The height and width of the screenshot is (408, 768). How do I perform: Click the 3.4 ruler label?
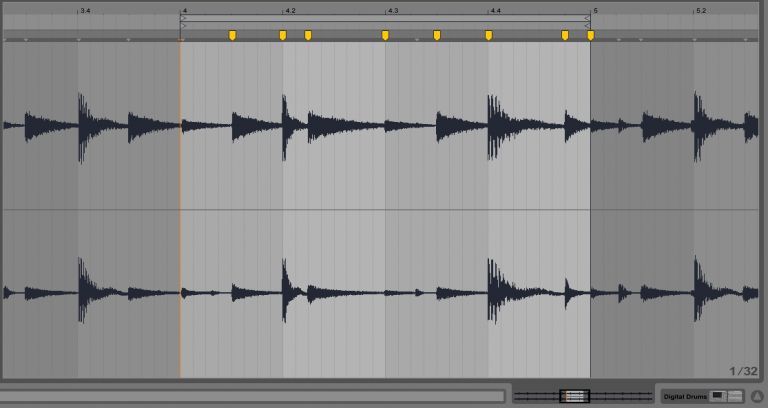coord(85,11)
